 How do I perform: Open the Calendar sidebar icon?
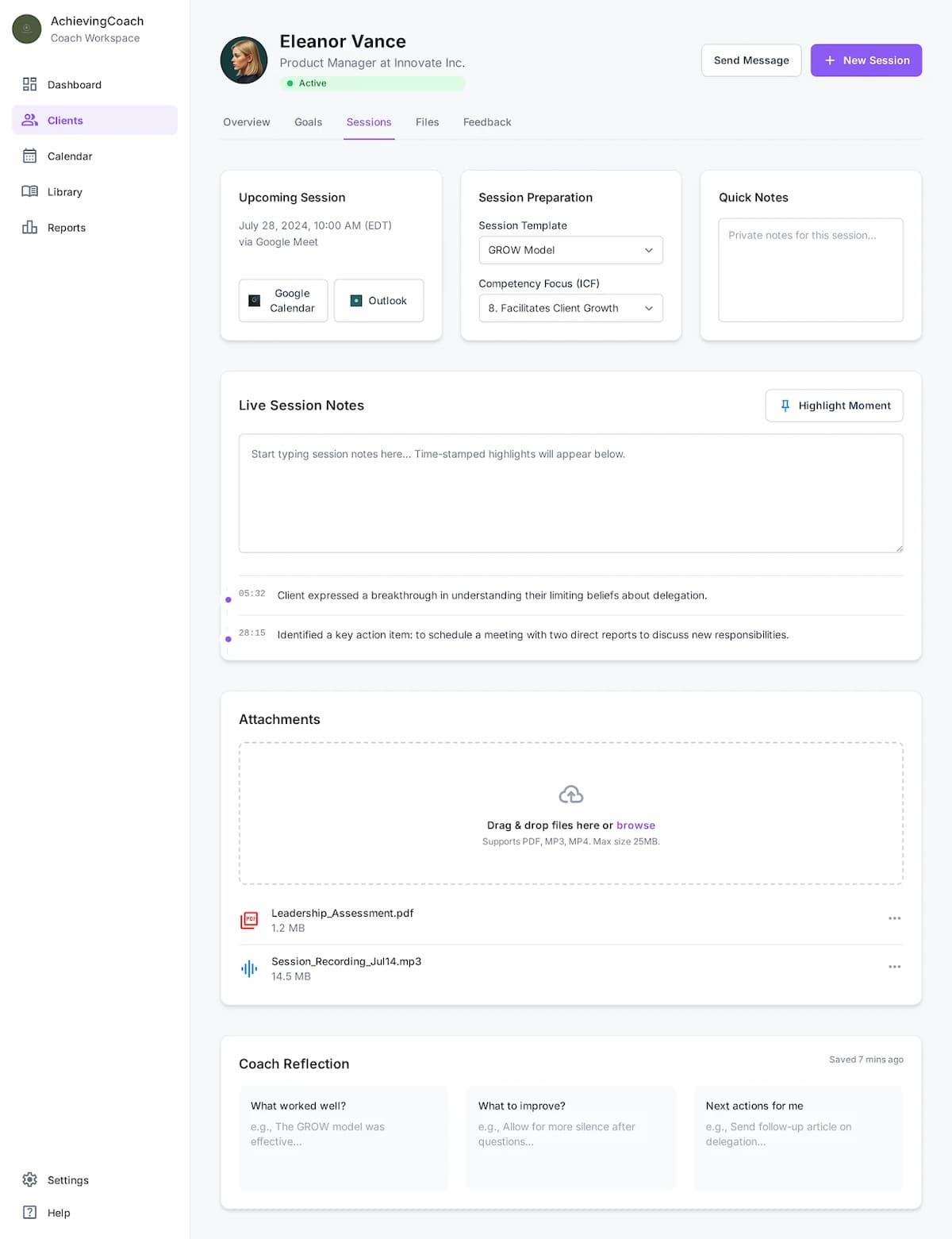click(x=29, y=156)
